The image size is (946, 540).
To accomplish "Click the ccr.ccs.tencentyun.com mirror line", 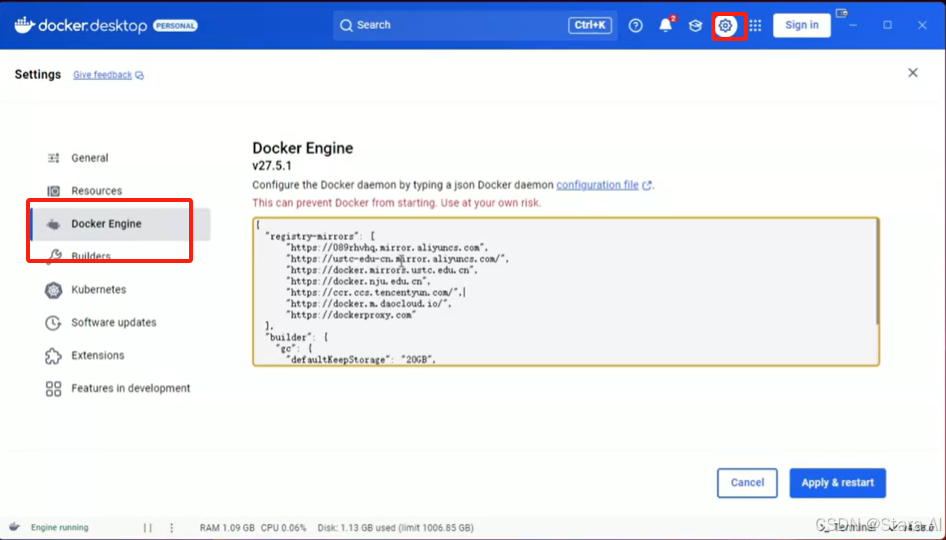I will click(375, 293).
